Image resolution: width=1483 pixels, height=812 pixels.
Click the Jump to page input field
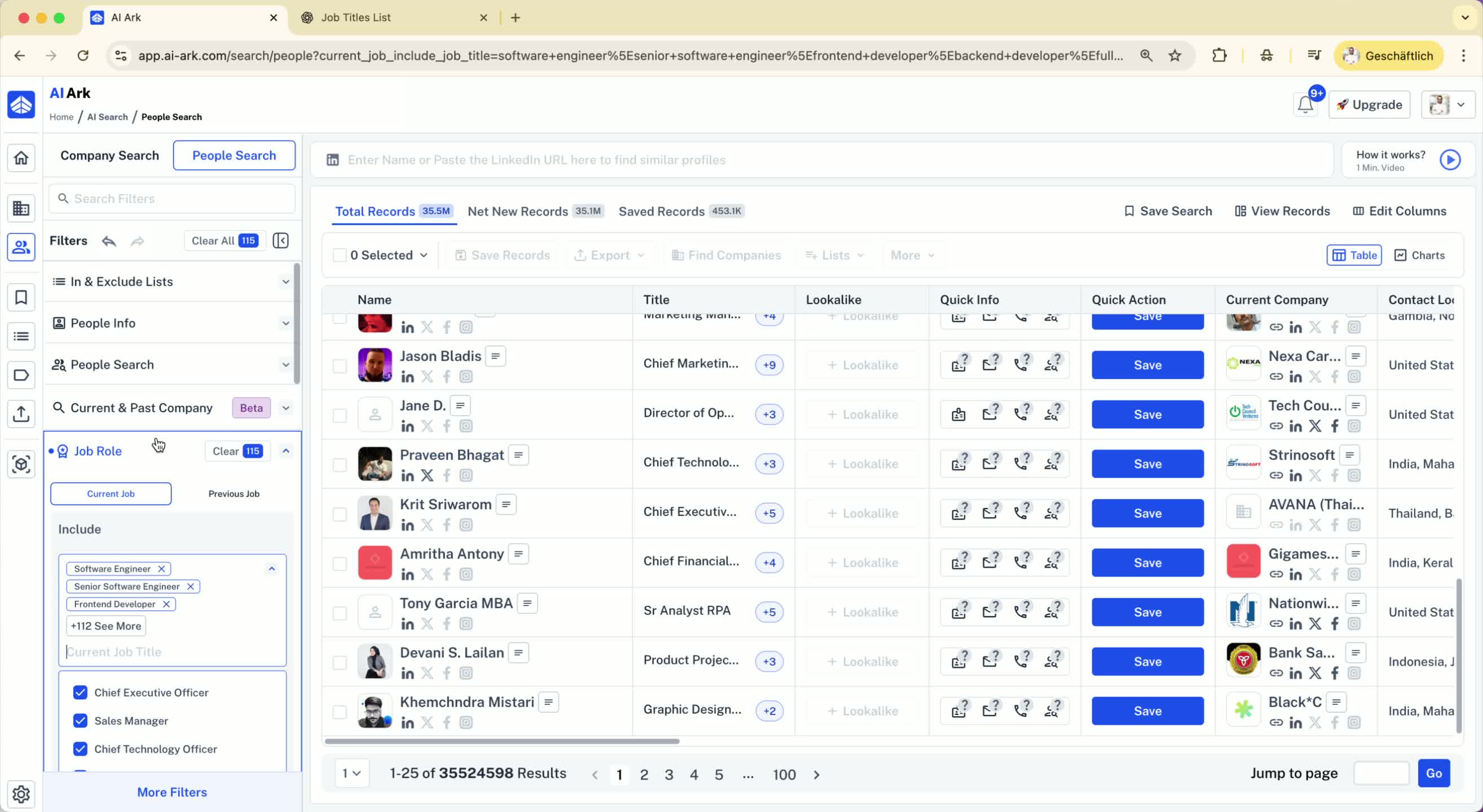[1380, 774]
